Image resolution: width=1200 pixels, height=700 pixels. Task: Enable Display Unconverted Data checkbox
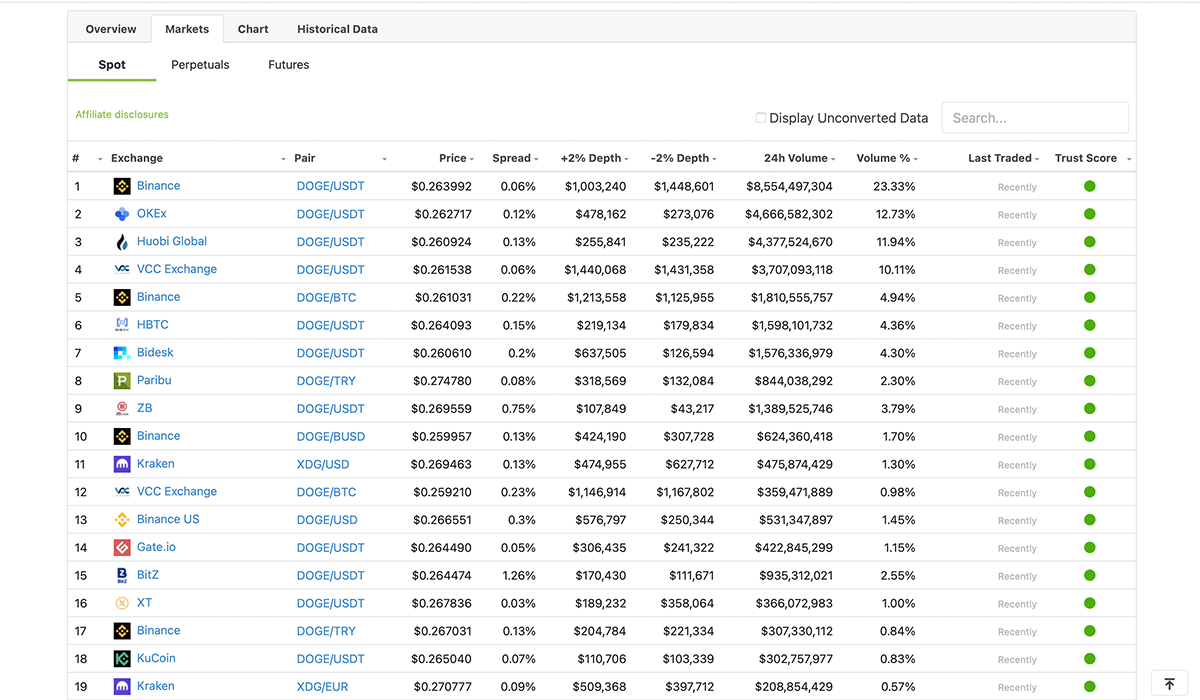(761, 118)
